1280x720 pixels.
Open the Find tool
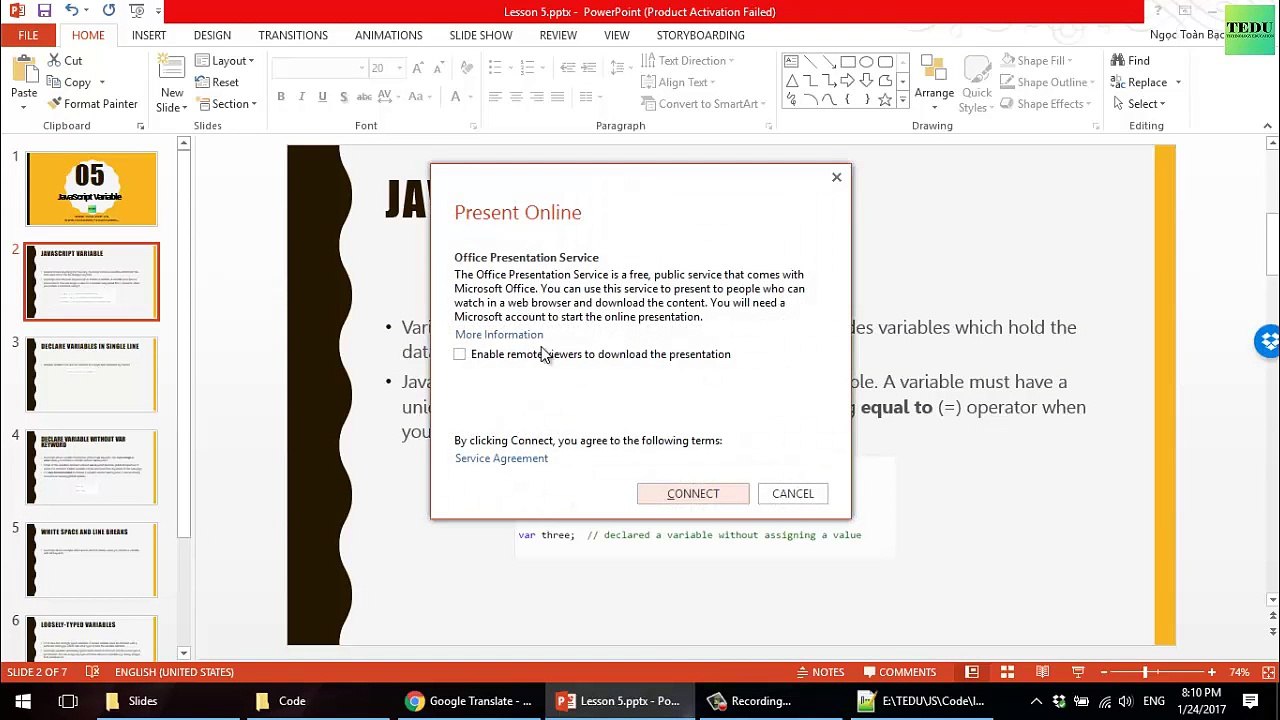click(x=1131, y=61)
